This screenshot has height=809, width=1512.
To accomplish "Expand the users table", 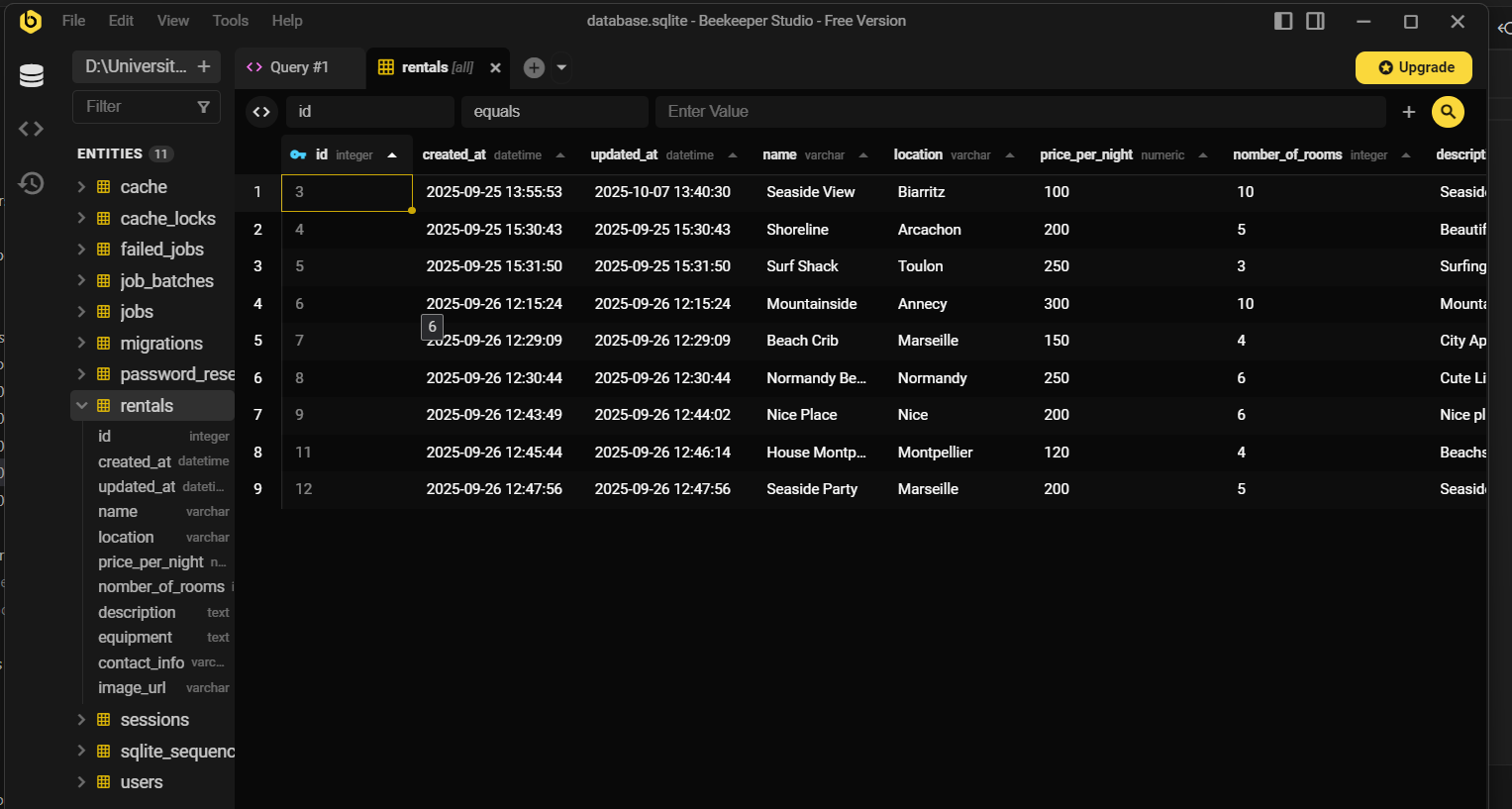I will 82,782.
